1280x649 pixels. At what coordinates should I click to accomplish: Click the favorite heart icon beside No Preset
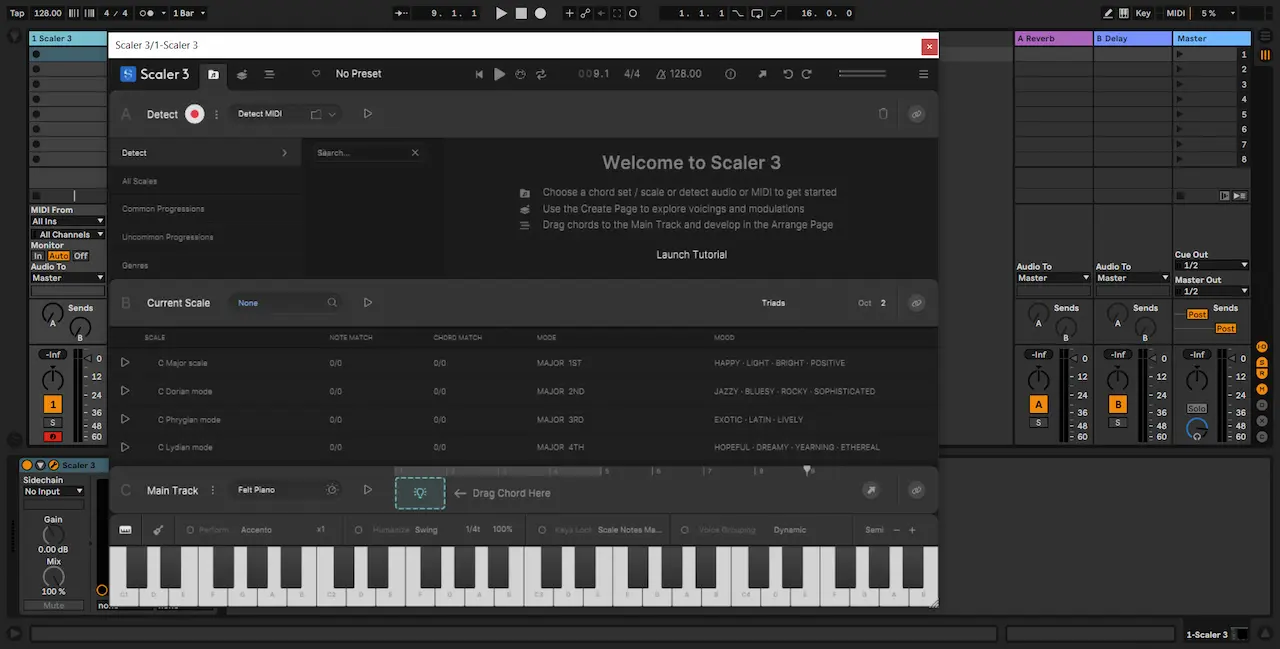pyautogui.click(x=316, y=74)
